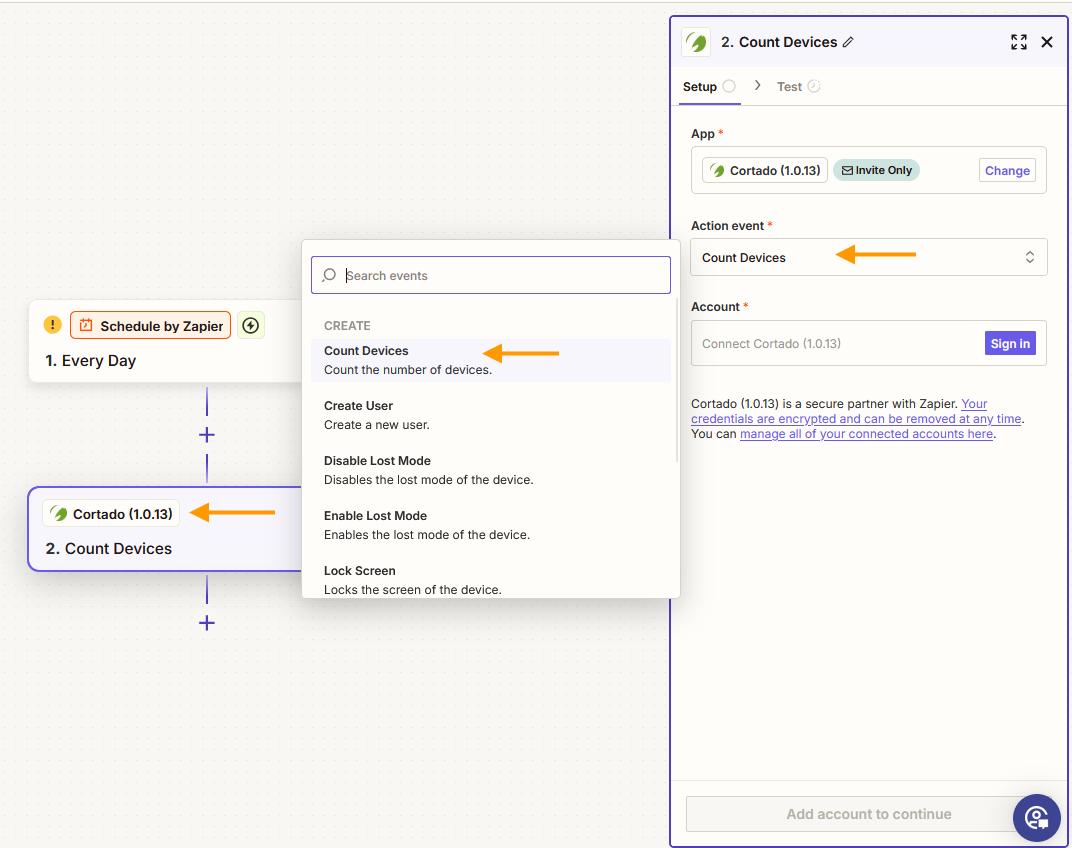The height and width of the screenshot is (848, 1072).
Task: Add a step between steps 1 and 2
Action: tap(206, 435)
